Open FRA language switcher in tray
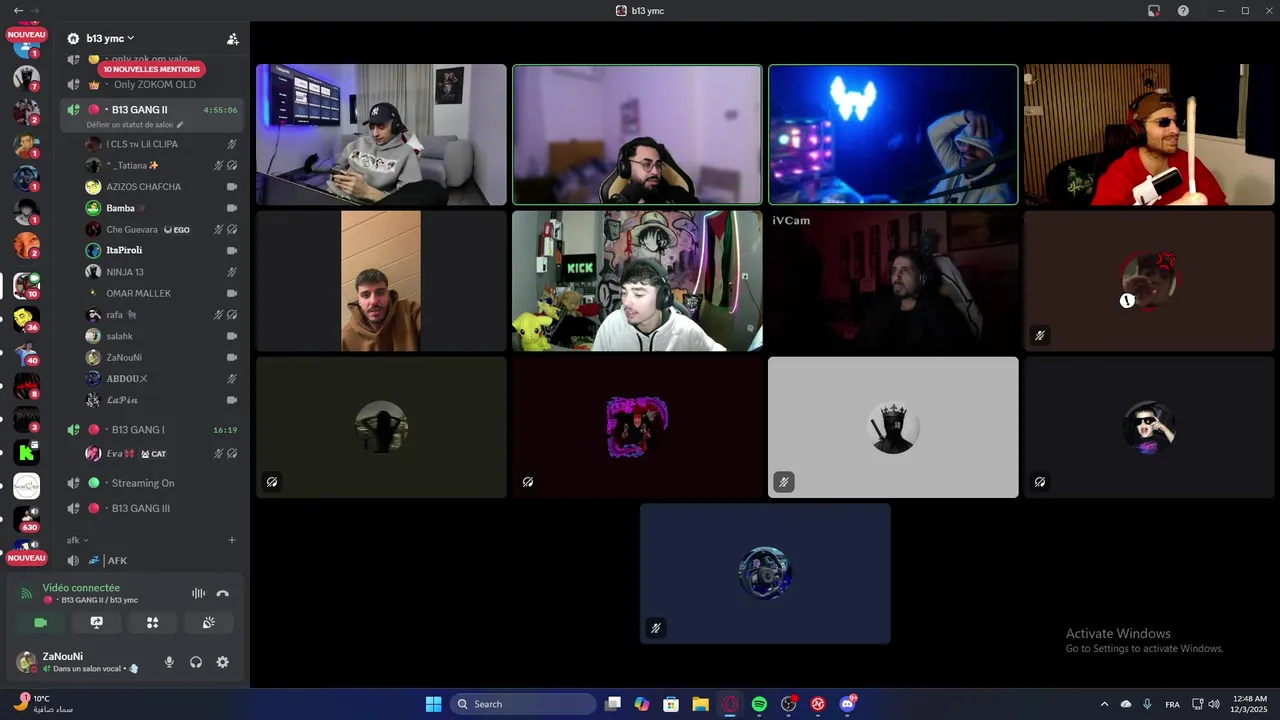The height and width of the screenshot is (720, 1280). pyautogui.click(x=1172, y=704)
